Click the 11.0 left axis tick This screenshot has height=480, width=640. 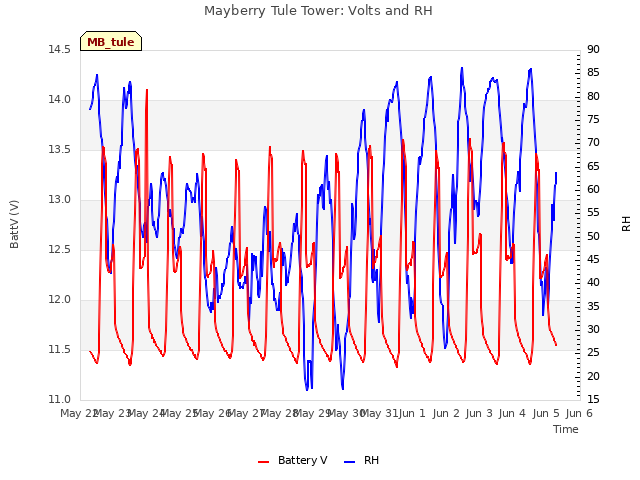59,400
